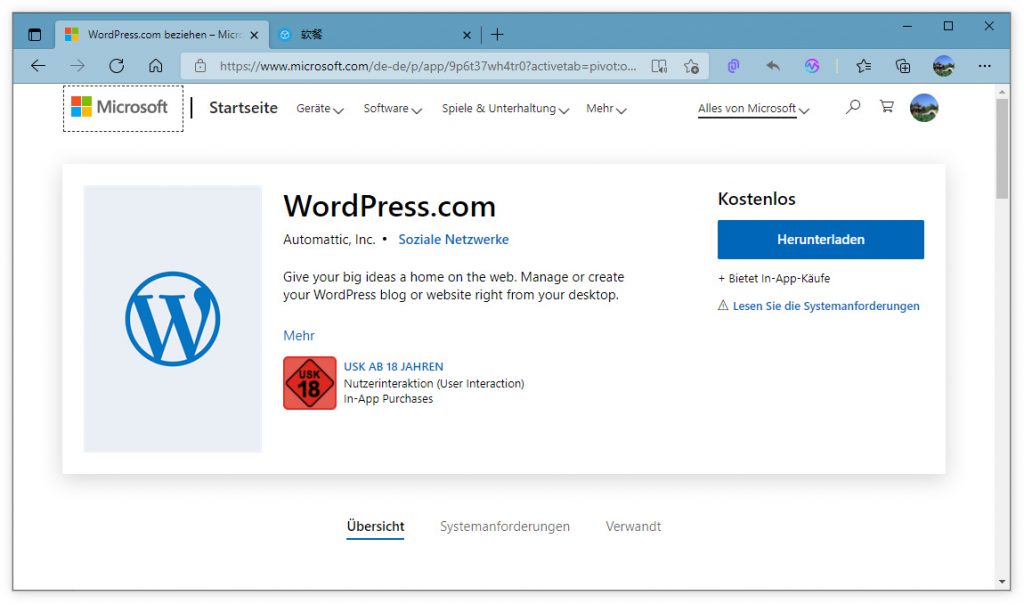Open the Spiele & Unterhaltung dropdown
Viewport: 1024px width, 604px height.
click(x=504, y=109)
